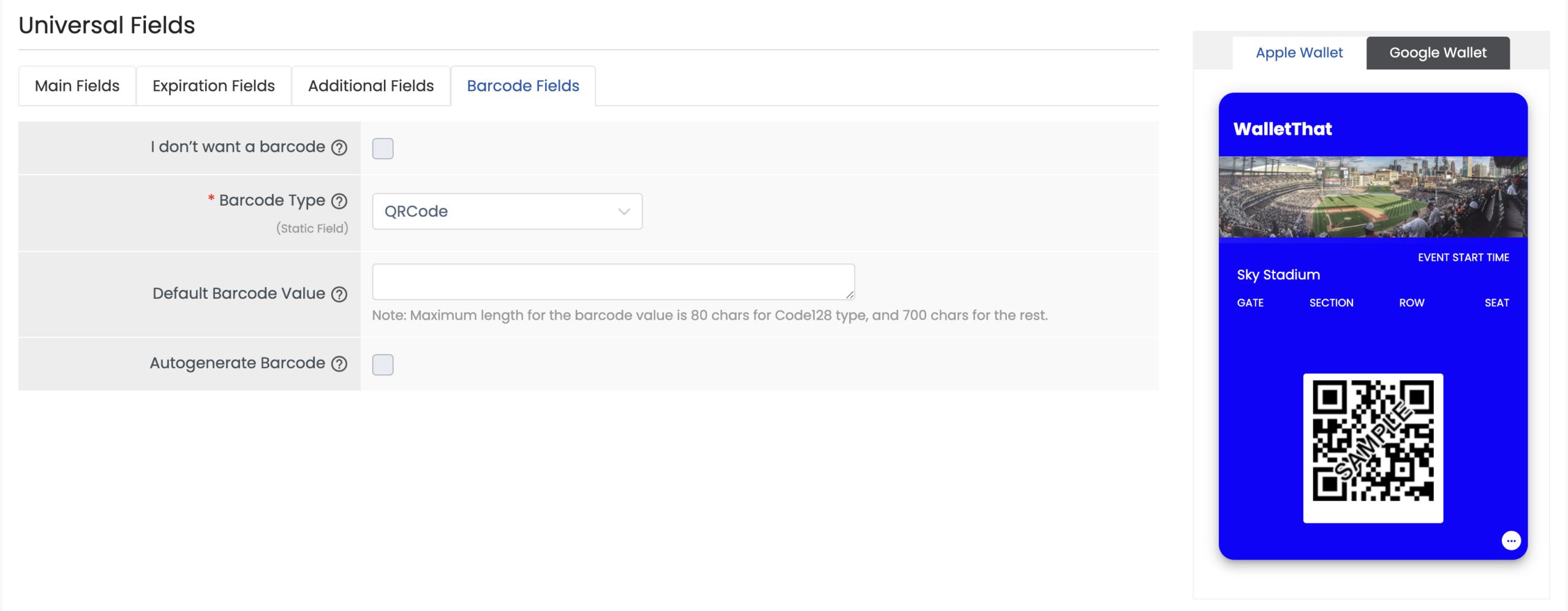Open the Barcode Type QRCode dropdown
The height and width of the screenshot is (611, 1568).
point(507,211)
